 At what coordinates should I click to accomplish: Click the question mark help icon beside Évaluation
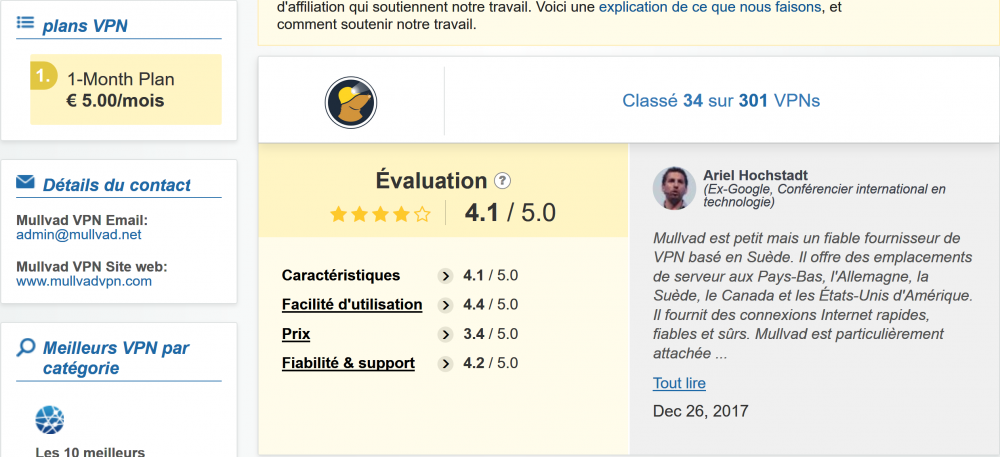[503, 181]
